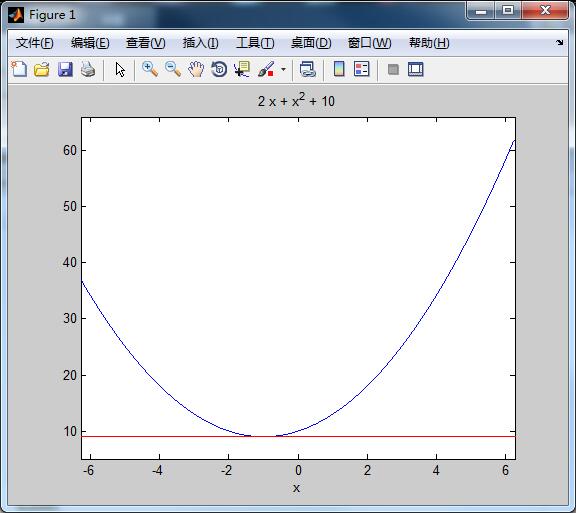Print the figure with the printer icon
576x513 pixels.
(88, 69)
